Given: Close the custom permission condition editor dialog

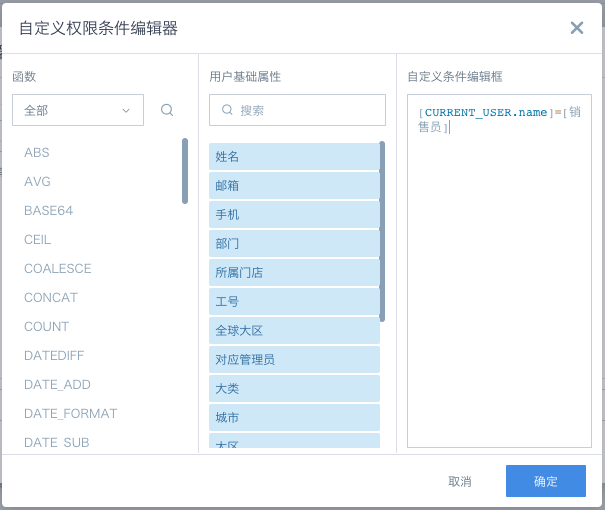Looking at the screenshot, I should 576,28.
